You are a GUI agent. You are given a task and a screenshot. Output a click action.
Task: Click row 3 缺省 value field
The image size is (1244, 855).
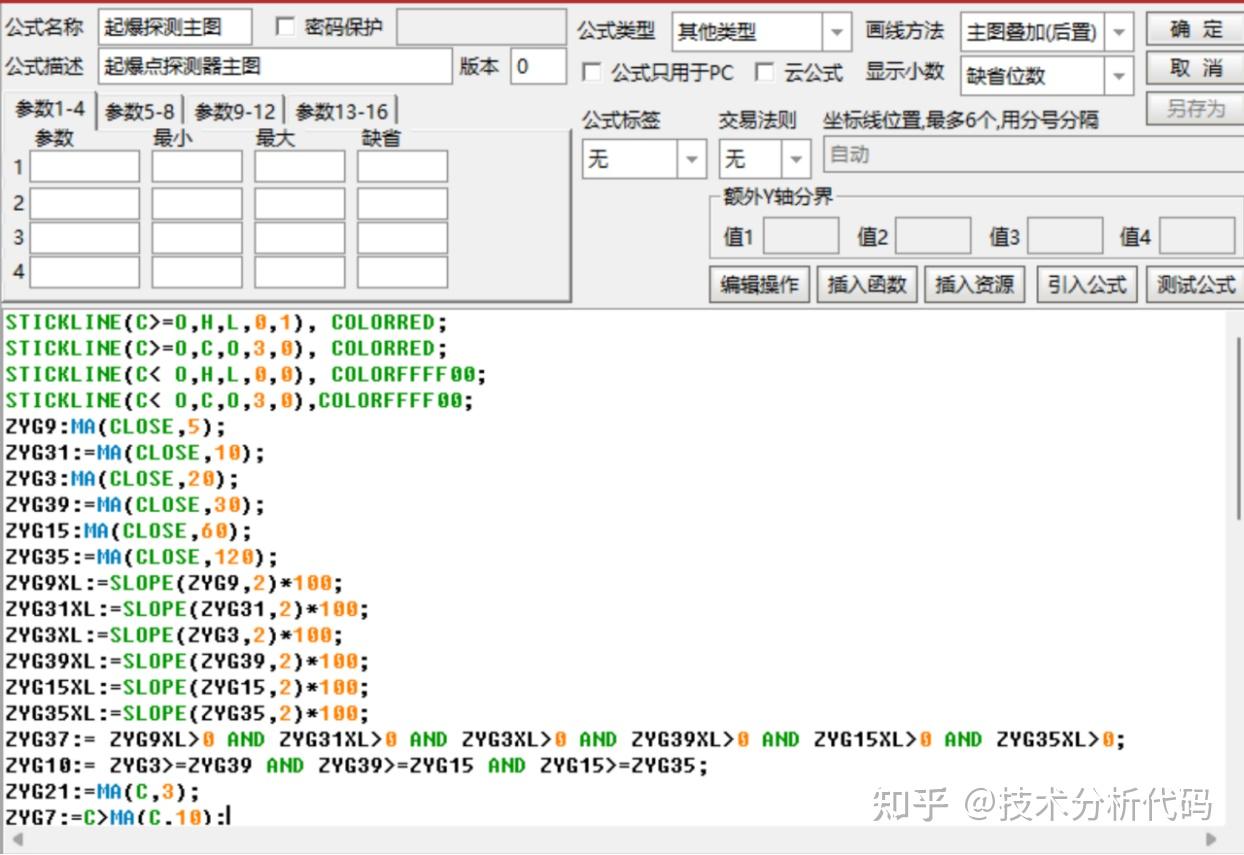pyautogui.click(x=402, y=238)
